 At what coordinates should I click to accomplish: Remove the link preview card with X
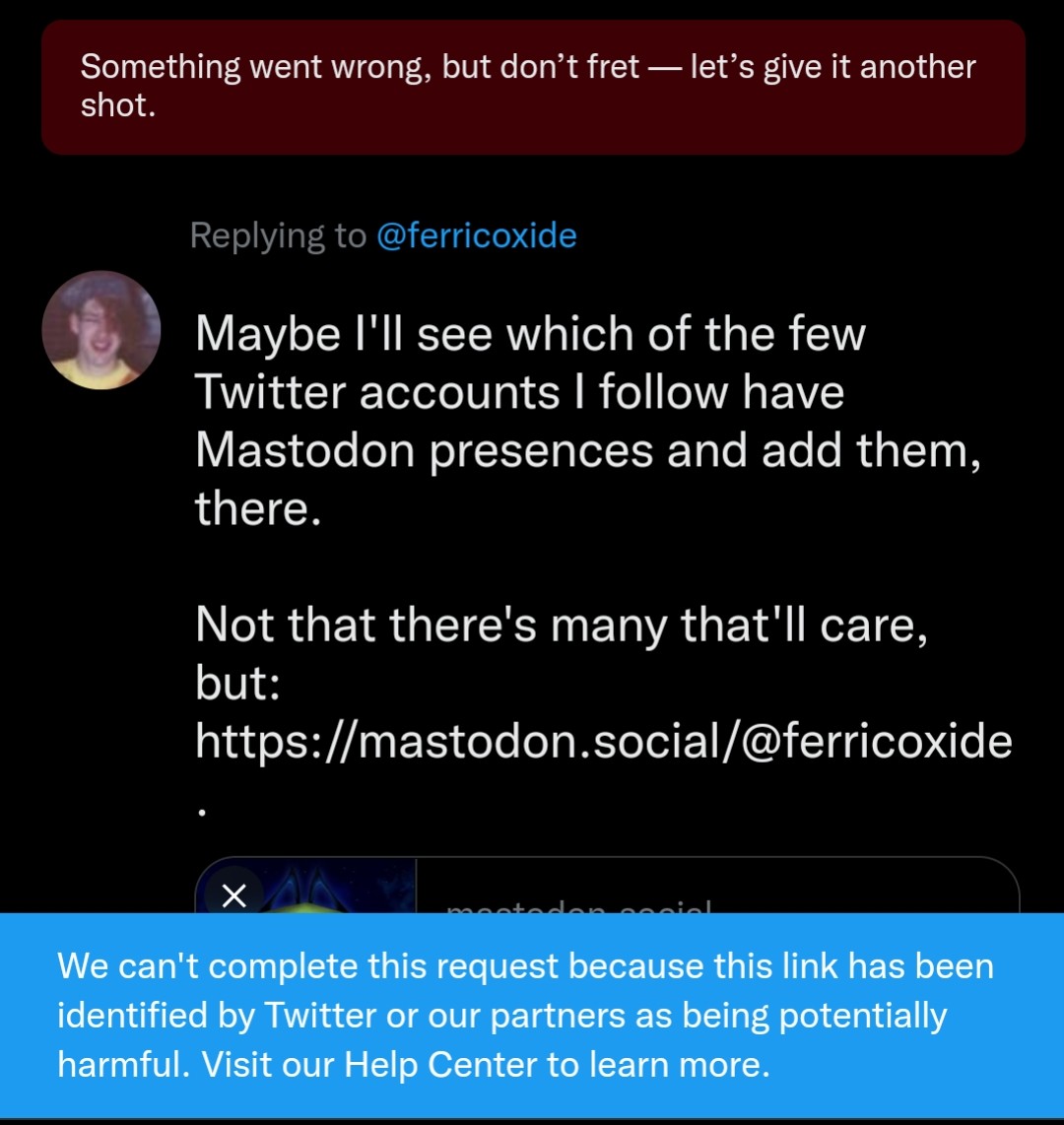233,895
